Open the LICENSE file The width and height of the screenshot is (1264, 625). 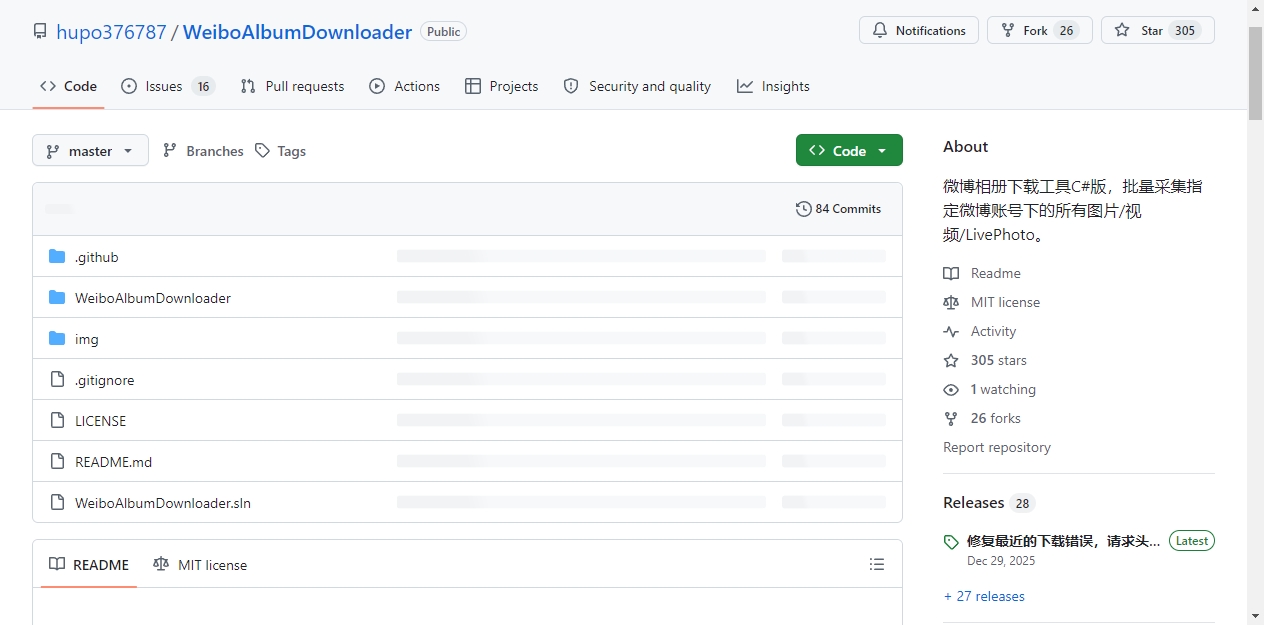pyautogui.click(x=100, y=421)
